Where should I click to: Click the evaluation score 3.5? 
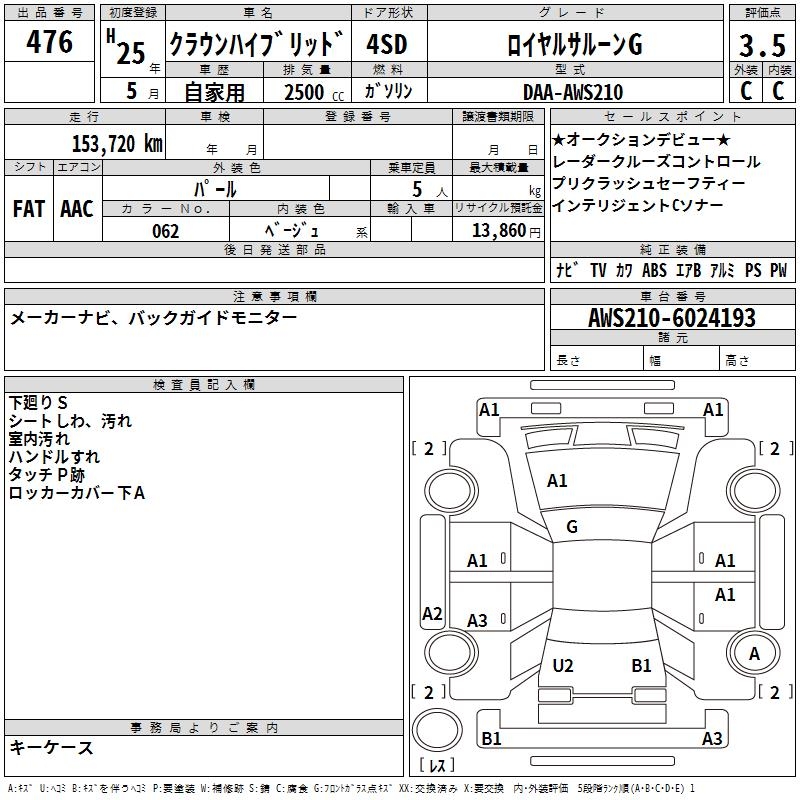point(762,45)
